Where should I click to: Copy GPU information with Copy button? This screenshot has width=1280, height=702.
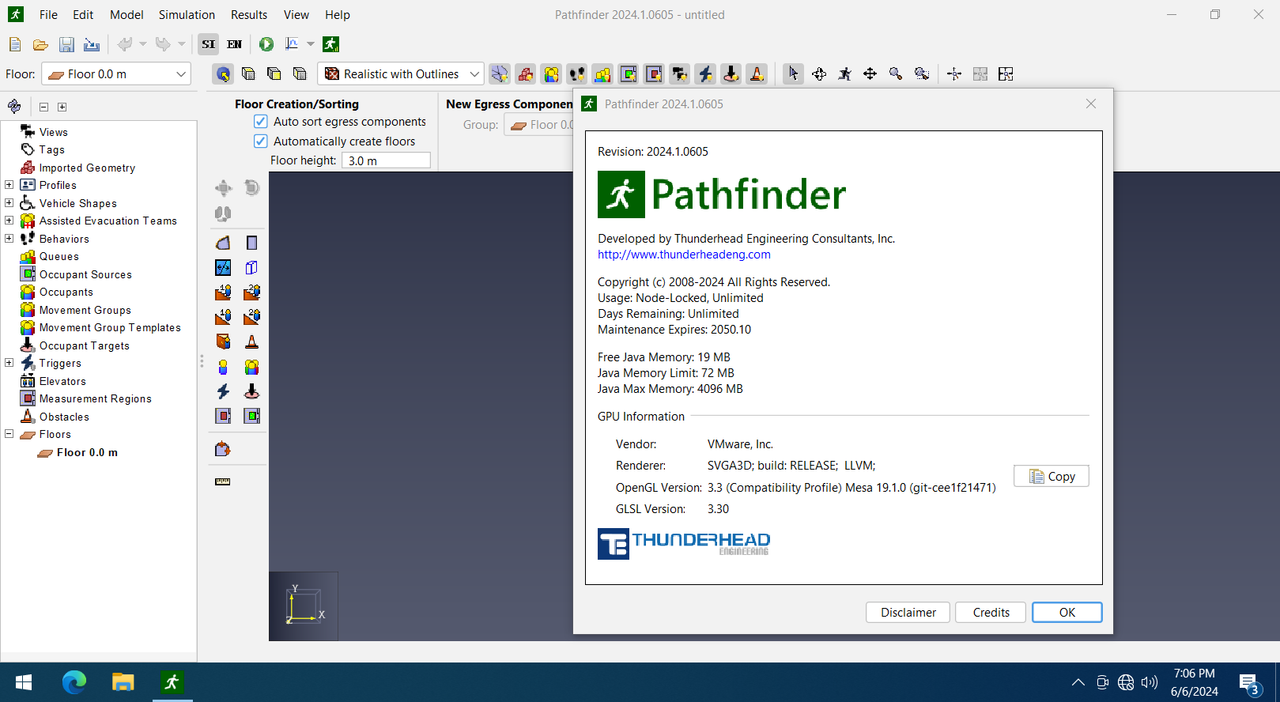click(1051, 476)
